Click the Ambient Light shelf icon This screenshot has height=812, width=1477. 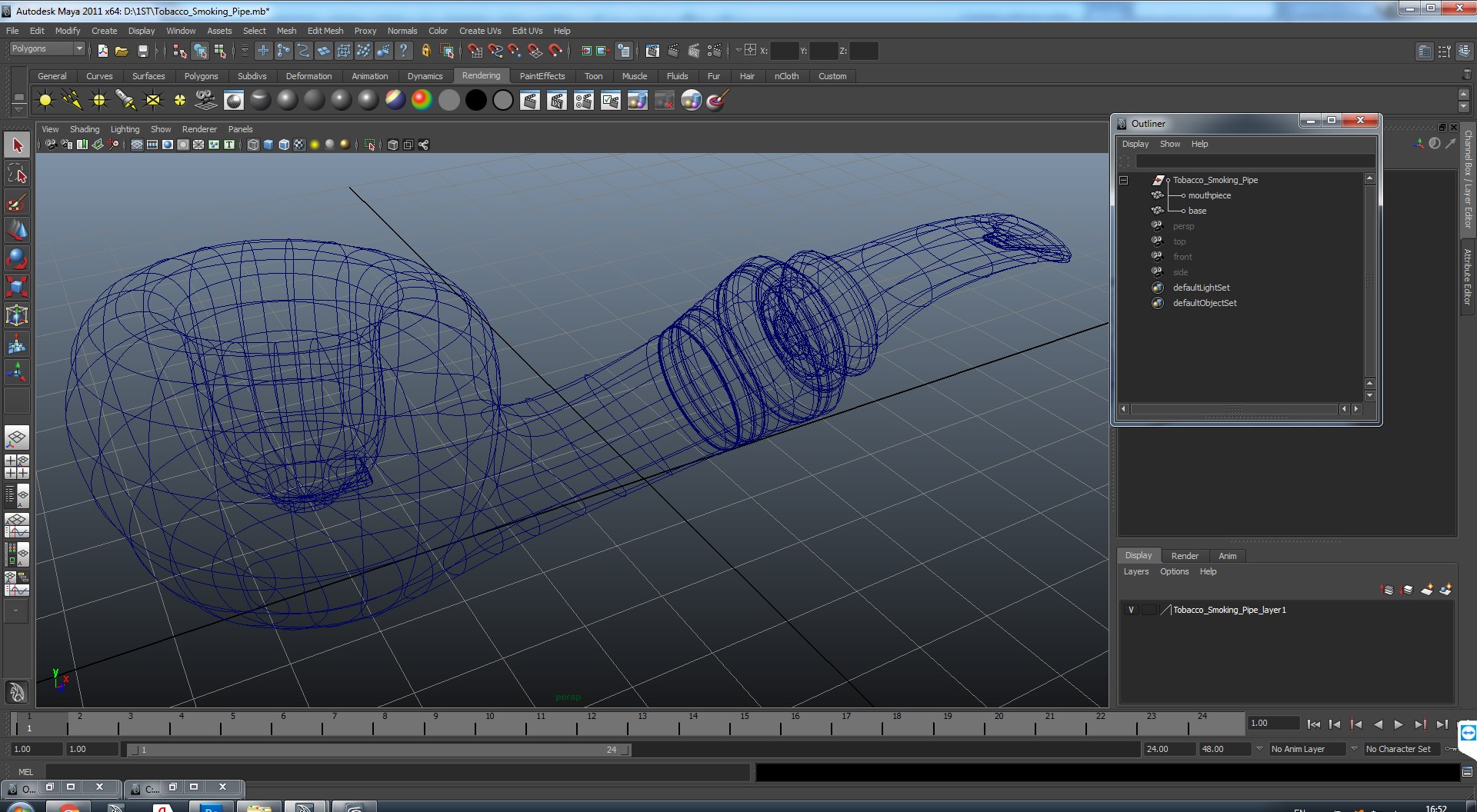[x=45, y=101]
